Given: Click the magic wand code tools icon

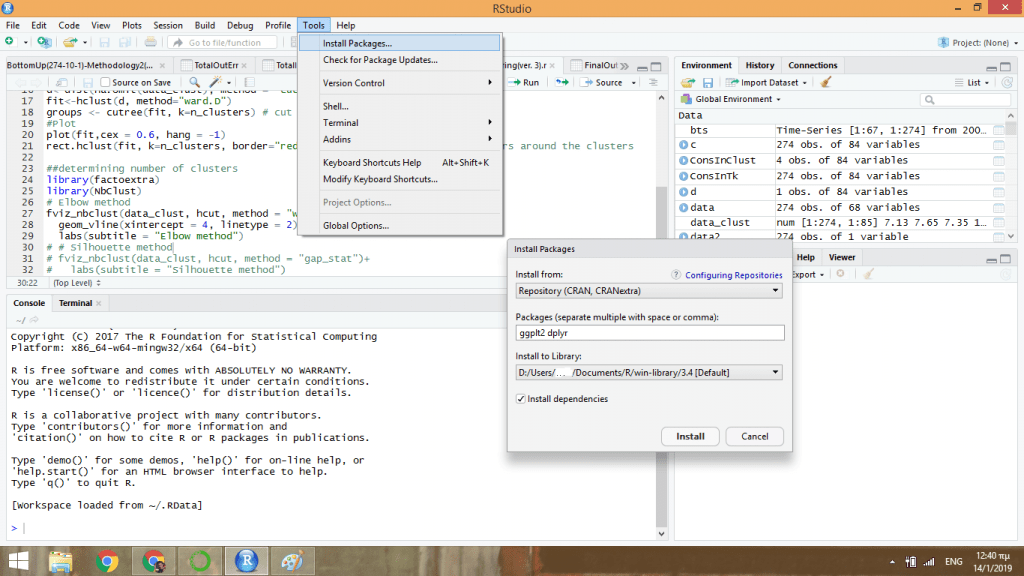Looking at the screenshot, I should [x=215, y=82].
